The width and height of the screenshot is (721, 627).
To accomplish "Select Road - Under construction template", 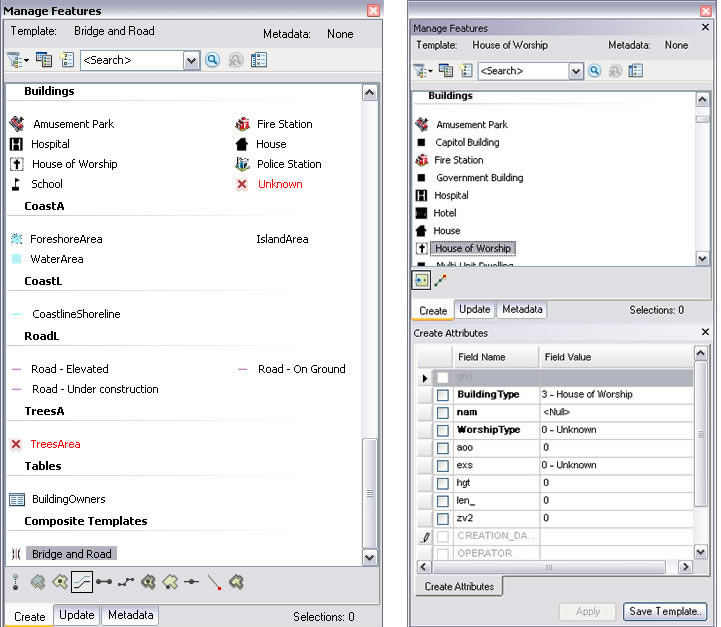I will [x=95, y=389].
